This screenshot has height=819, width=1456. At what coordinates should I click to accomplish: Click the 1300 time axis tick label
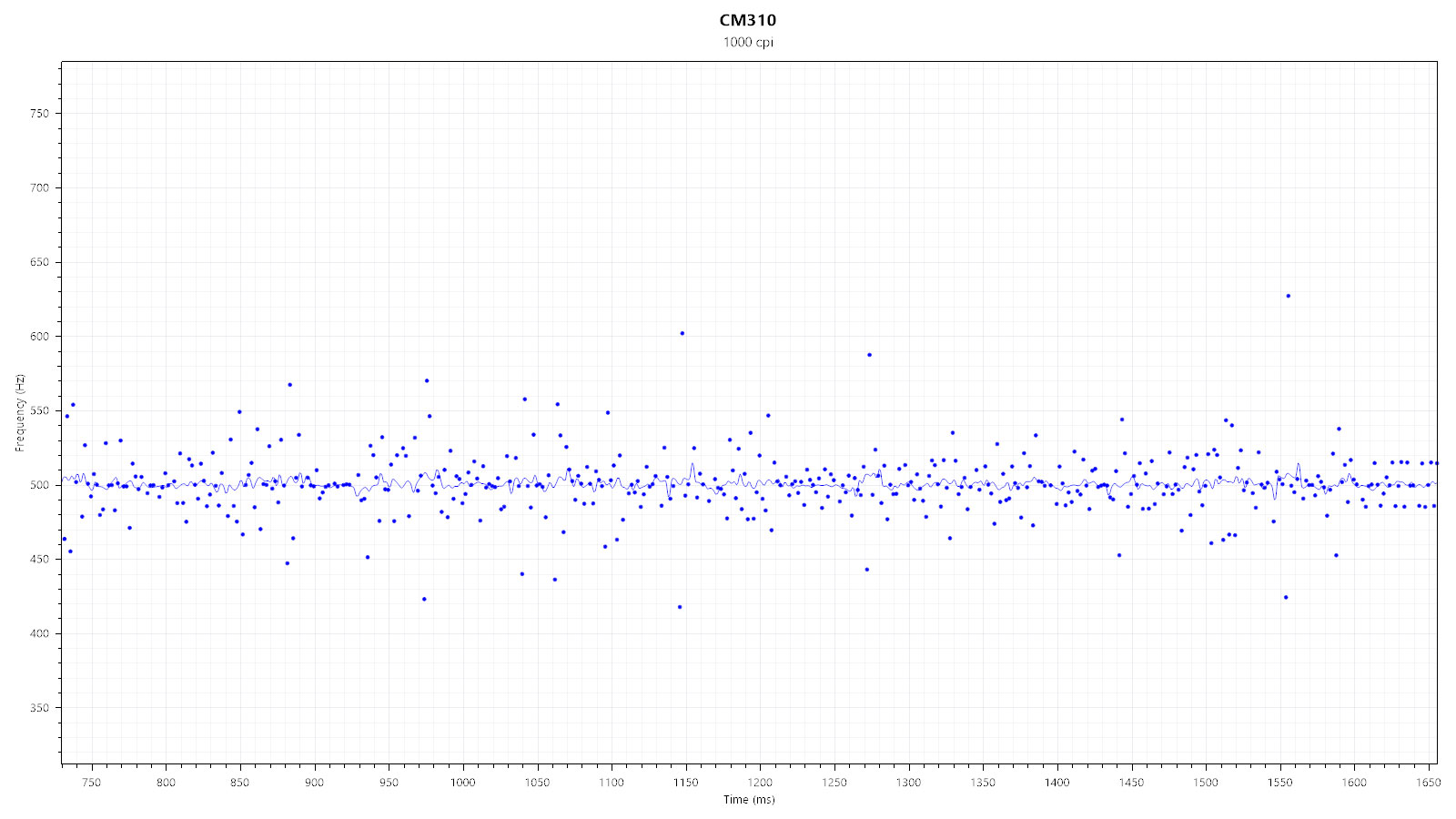(x=908, y=783)
